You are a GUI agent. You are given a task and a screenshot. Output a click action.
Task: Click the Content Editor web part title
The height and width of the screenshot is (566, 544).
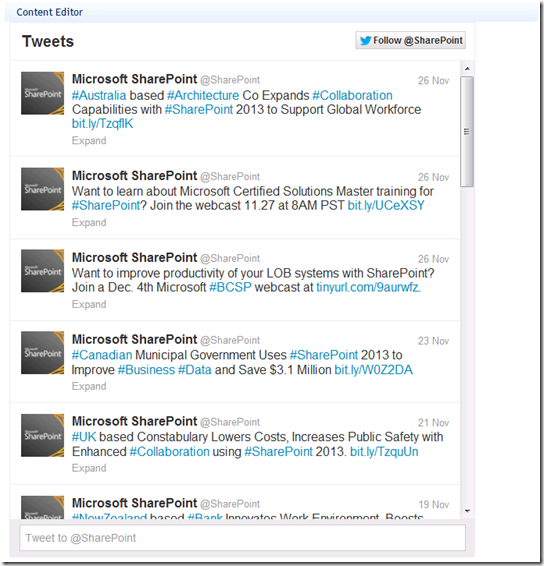point(49,12)
